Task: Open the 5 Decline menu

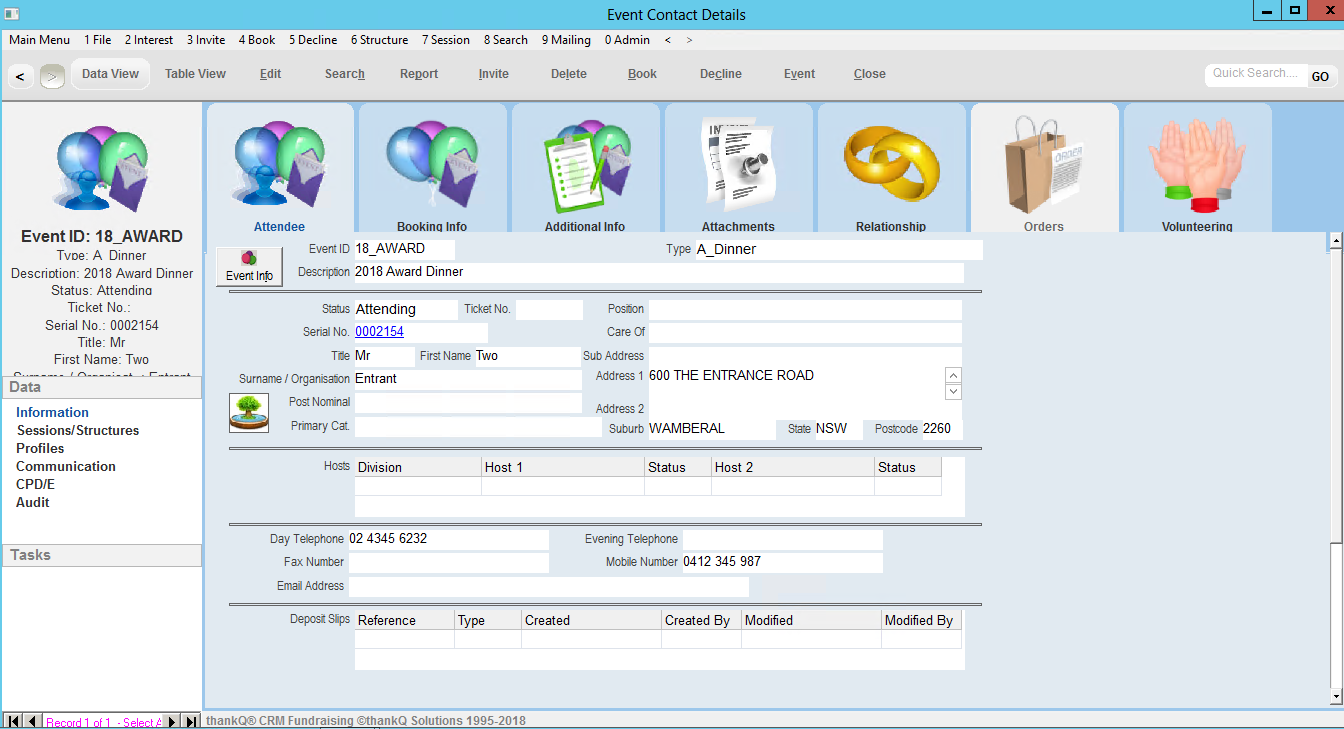Action: [x=313, y=40]
